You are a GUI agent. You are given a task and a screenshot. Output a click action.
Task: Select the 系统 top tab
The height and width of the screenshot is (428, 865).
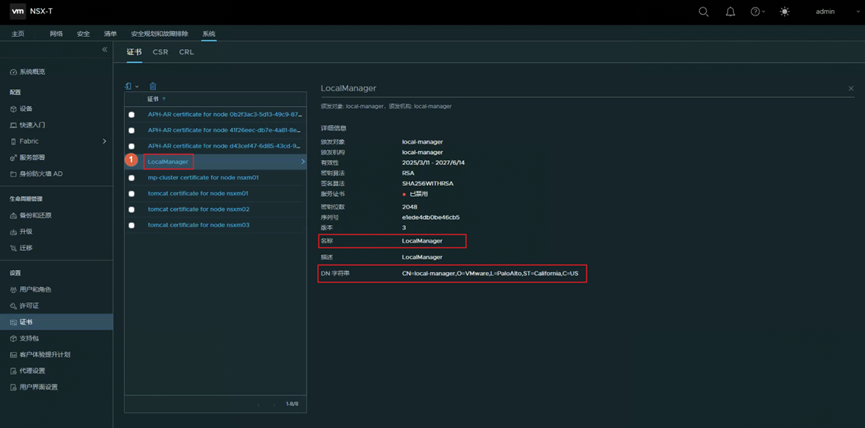[209, 34]
